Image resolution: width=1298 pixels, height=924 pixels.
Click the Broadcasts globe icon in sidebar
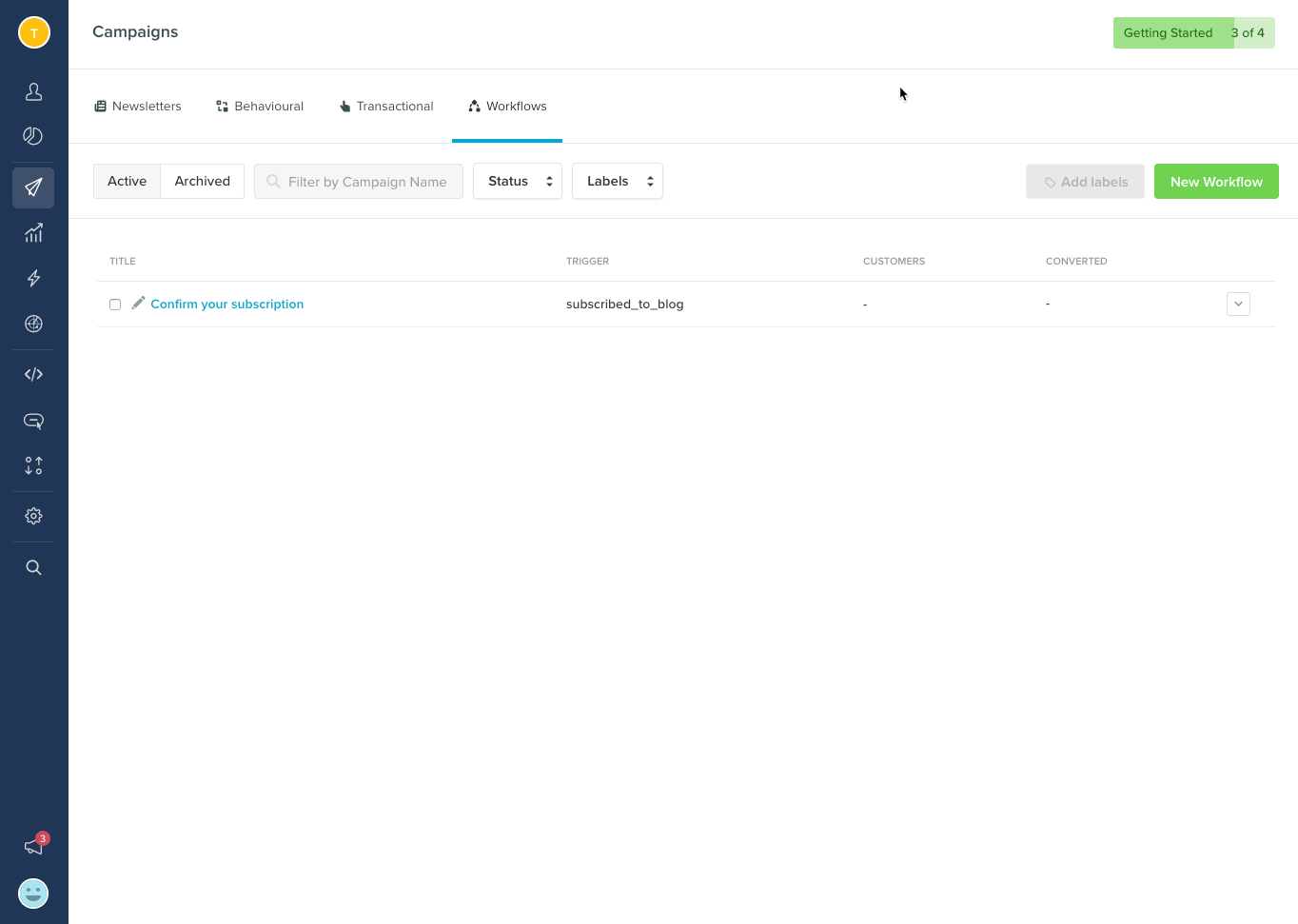coord(33,324)
